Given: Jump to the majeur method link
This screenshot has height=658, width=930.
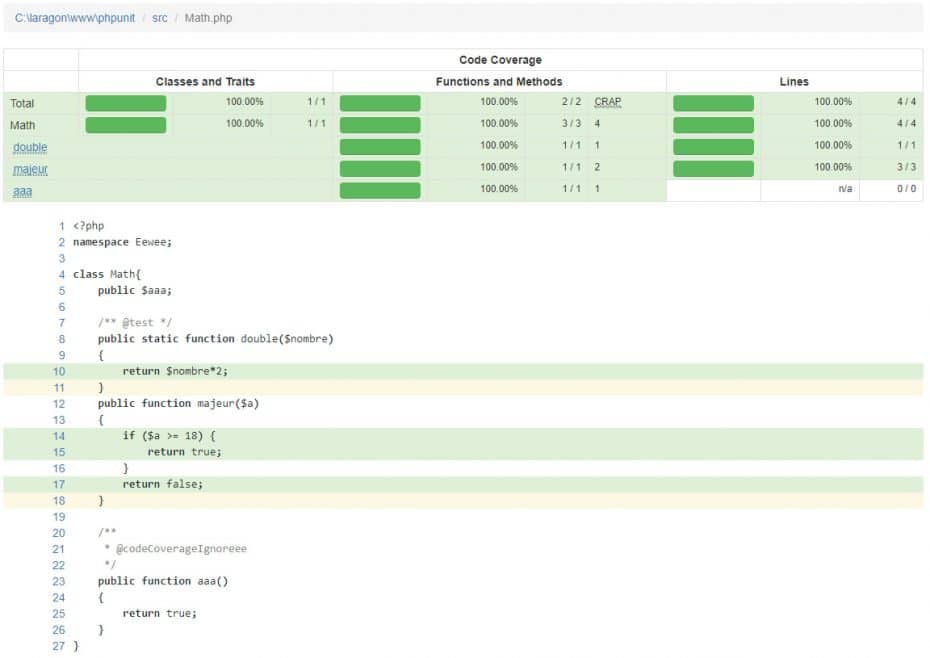Looking at the screenshot, I should (x=30, y=169).
